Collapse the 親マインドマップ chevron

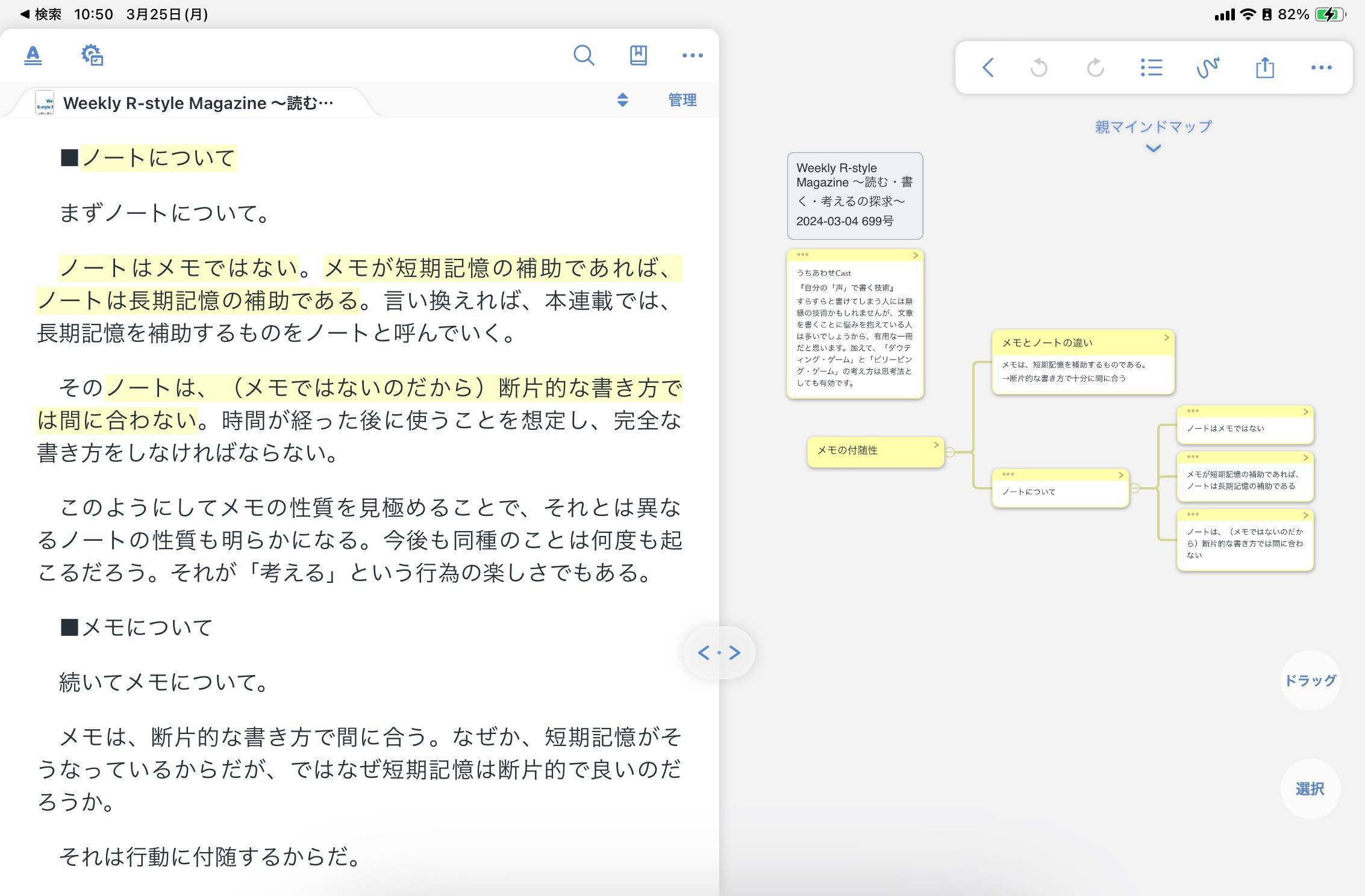(x=1152, y=148)
